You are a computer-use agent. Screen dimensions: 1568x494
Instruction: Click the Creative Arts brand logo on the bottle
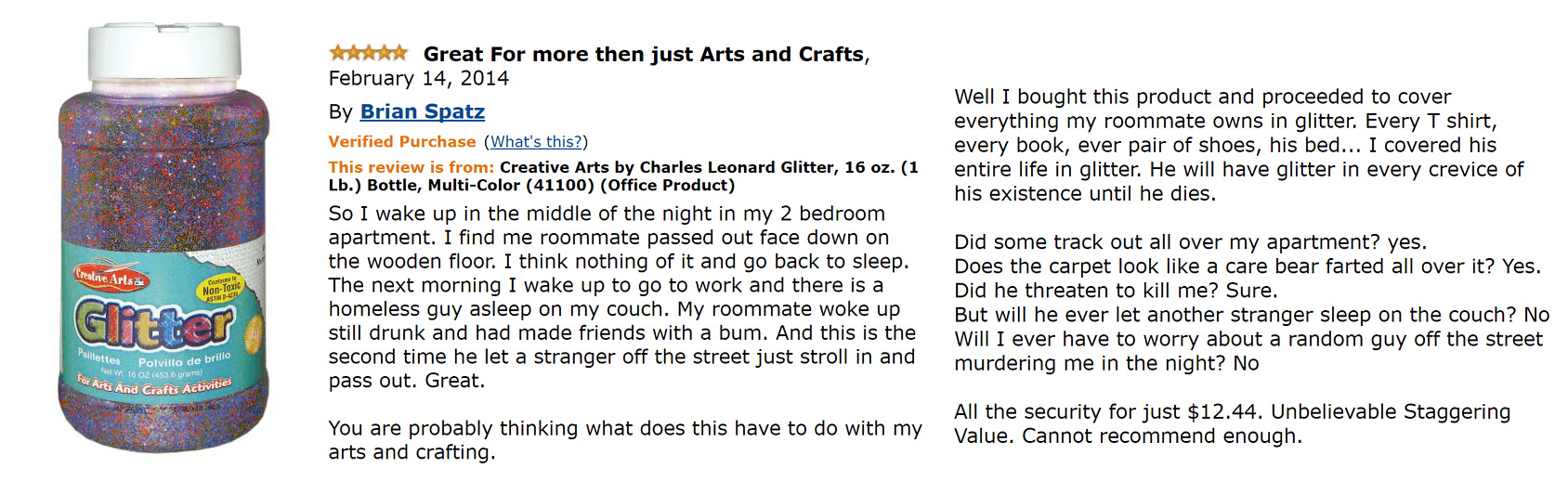(x=111, y=277)
